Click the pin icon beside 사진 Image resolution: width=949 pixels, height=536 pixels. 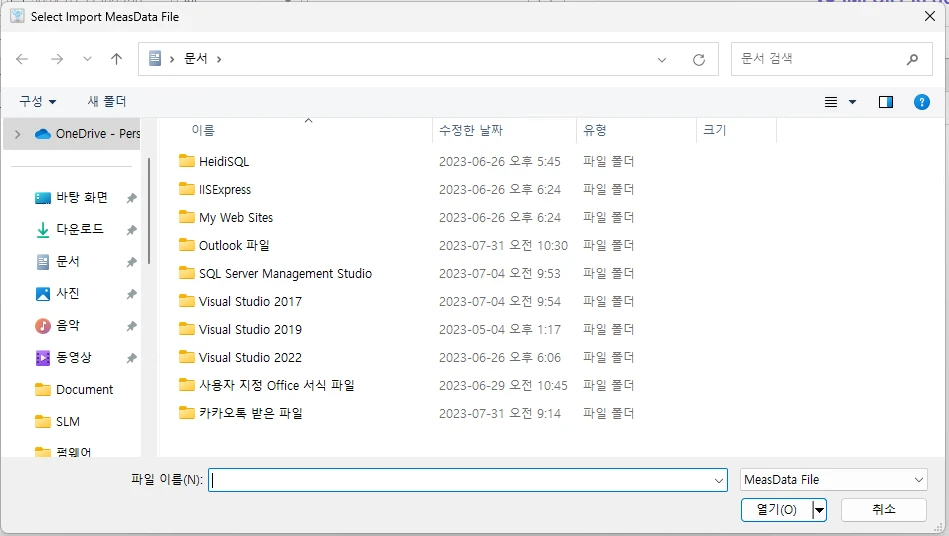[x=131, y=294]
